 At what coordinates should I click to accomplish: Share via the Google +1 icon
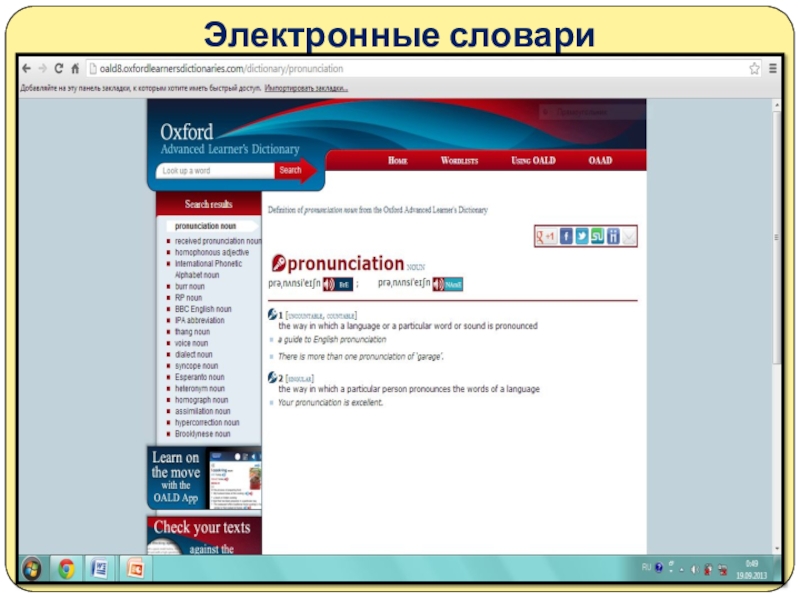click(x=546, y=236)
